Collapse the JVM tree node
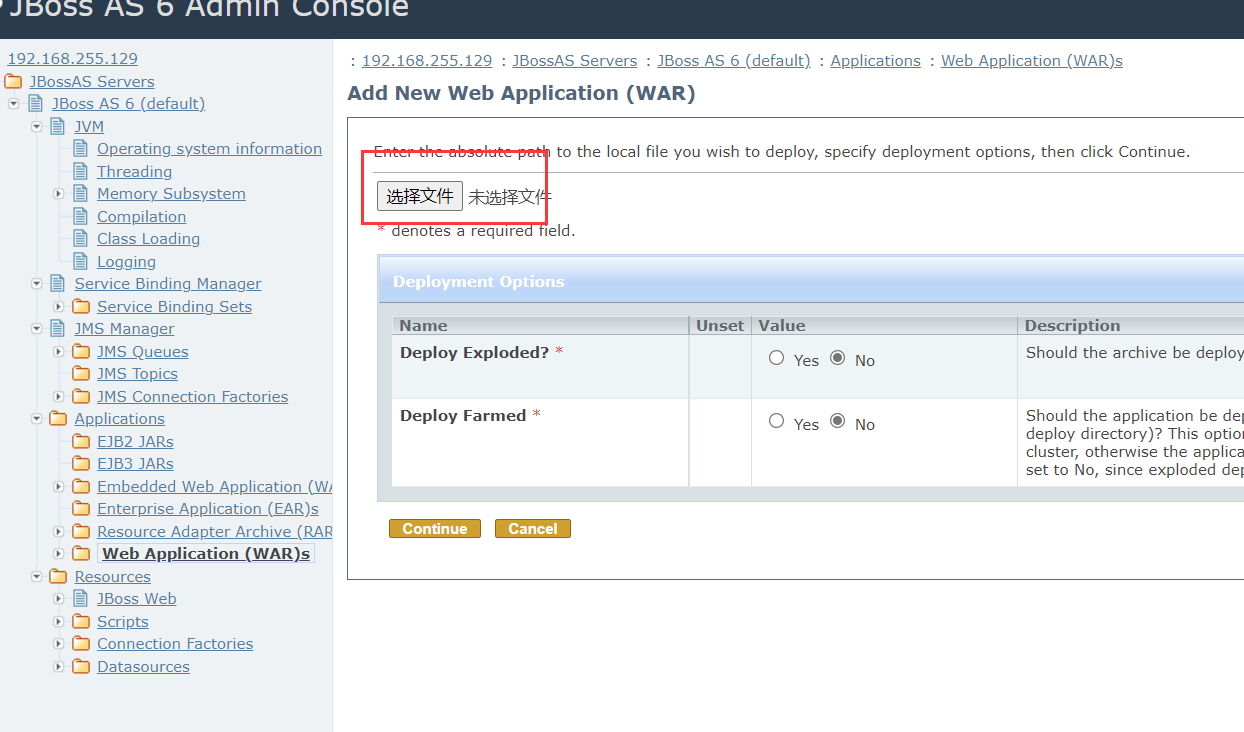The height and width of the screenshot is (732, 1244). pyautogui.click(x=36, y=127)
